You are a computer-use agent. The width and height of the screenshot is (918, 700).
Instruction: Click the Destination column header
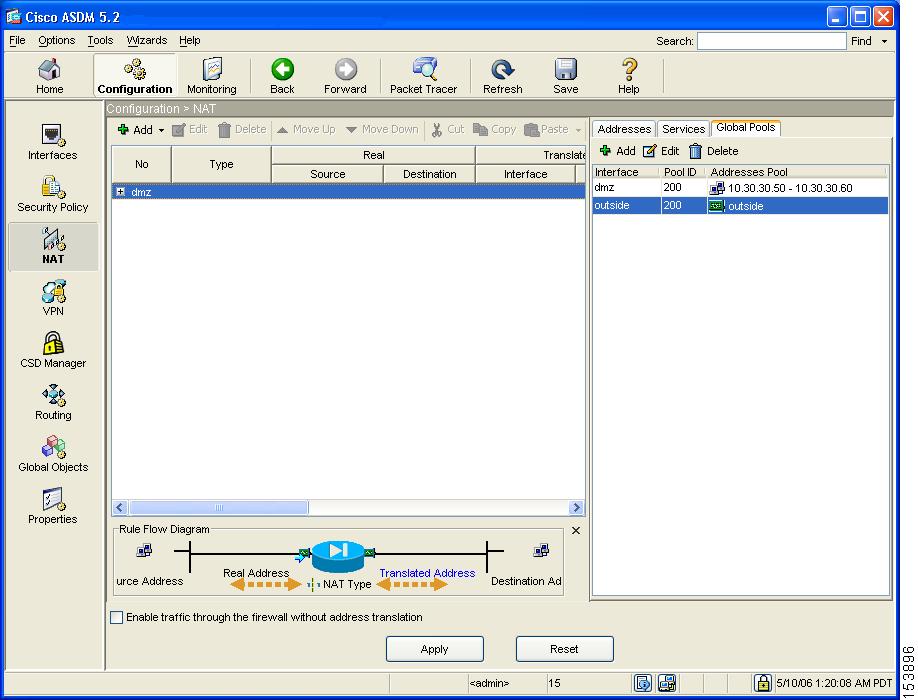click(x=430, y=174)
